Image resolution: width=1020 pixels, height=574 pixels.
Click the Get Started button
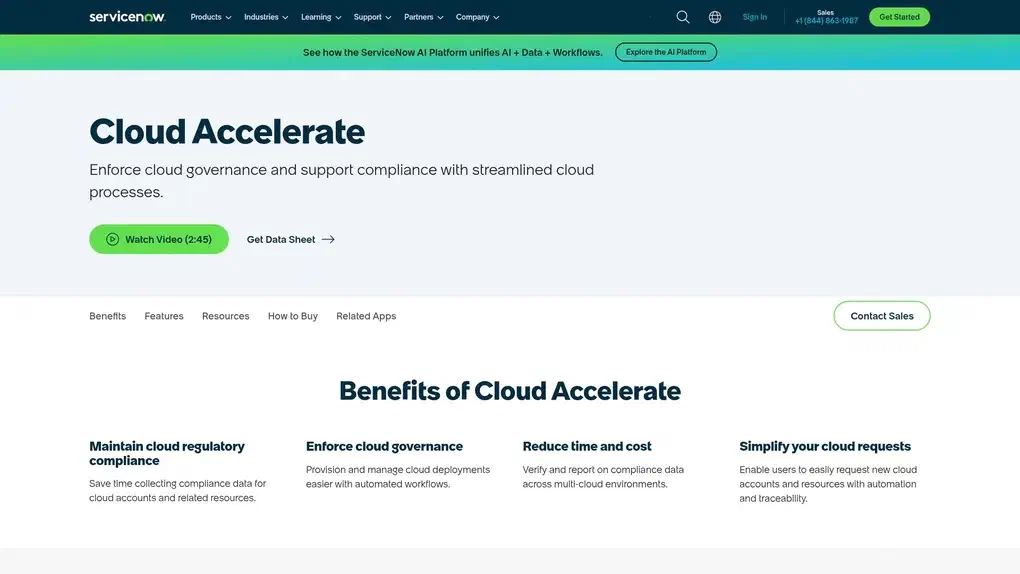[899, 17]
